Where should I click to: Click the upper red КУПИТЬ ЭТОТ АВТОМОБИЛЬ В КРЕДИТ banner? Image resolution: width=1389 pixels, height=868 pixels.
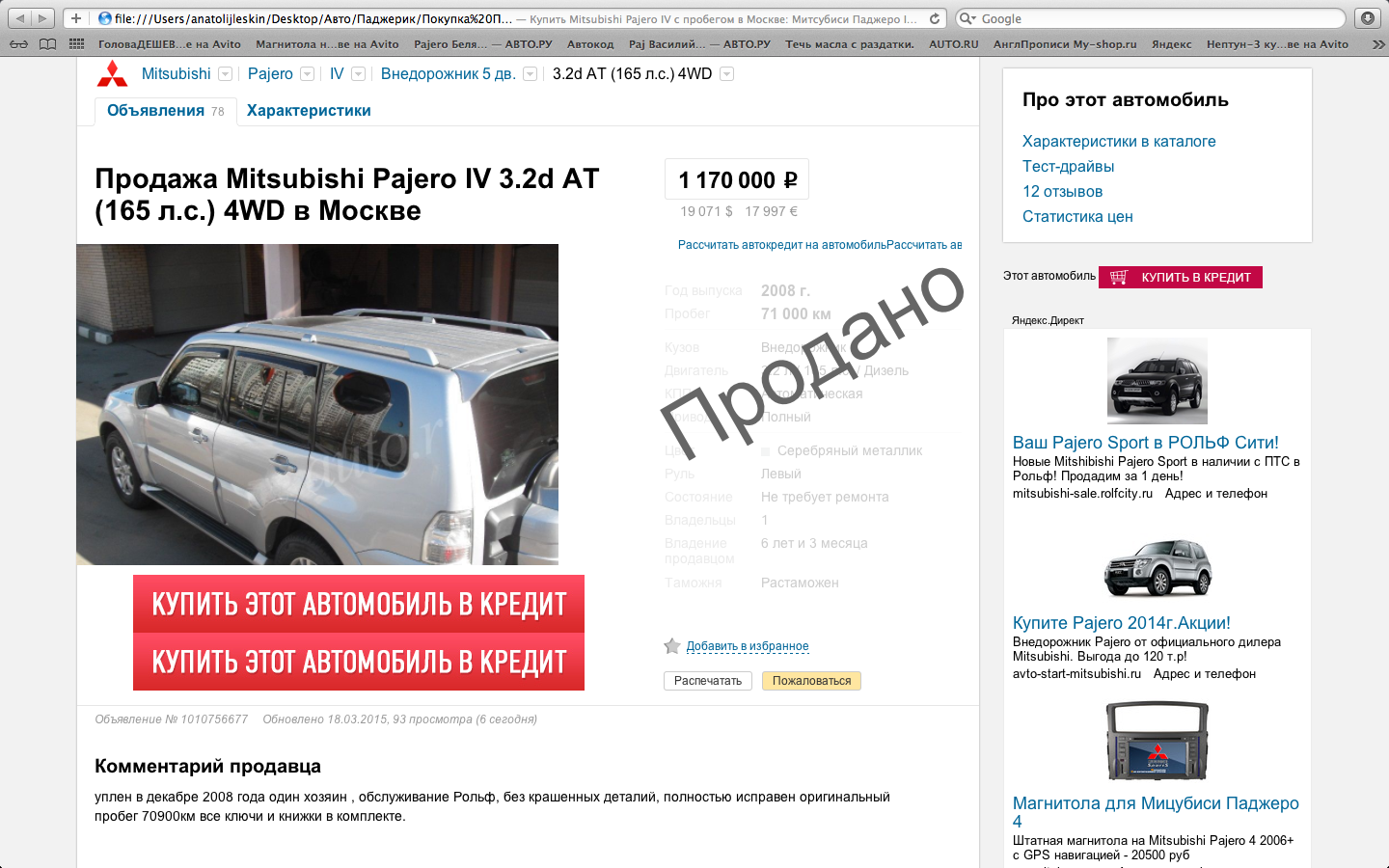pyautogui.click(x=359, y=604)
